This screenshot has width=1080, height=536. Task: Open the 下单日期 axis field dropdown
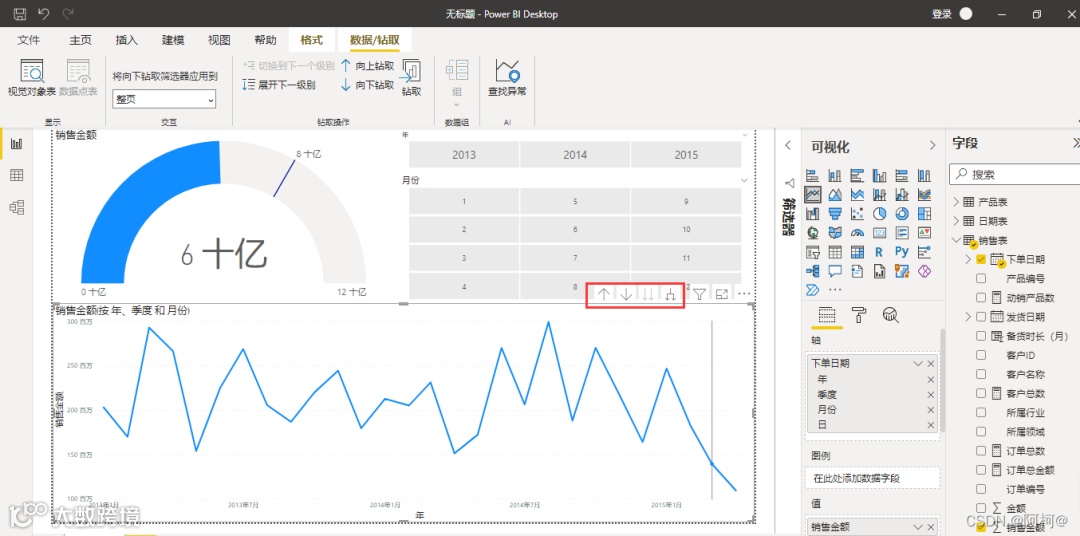click(917, 363)
